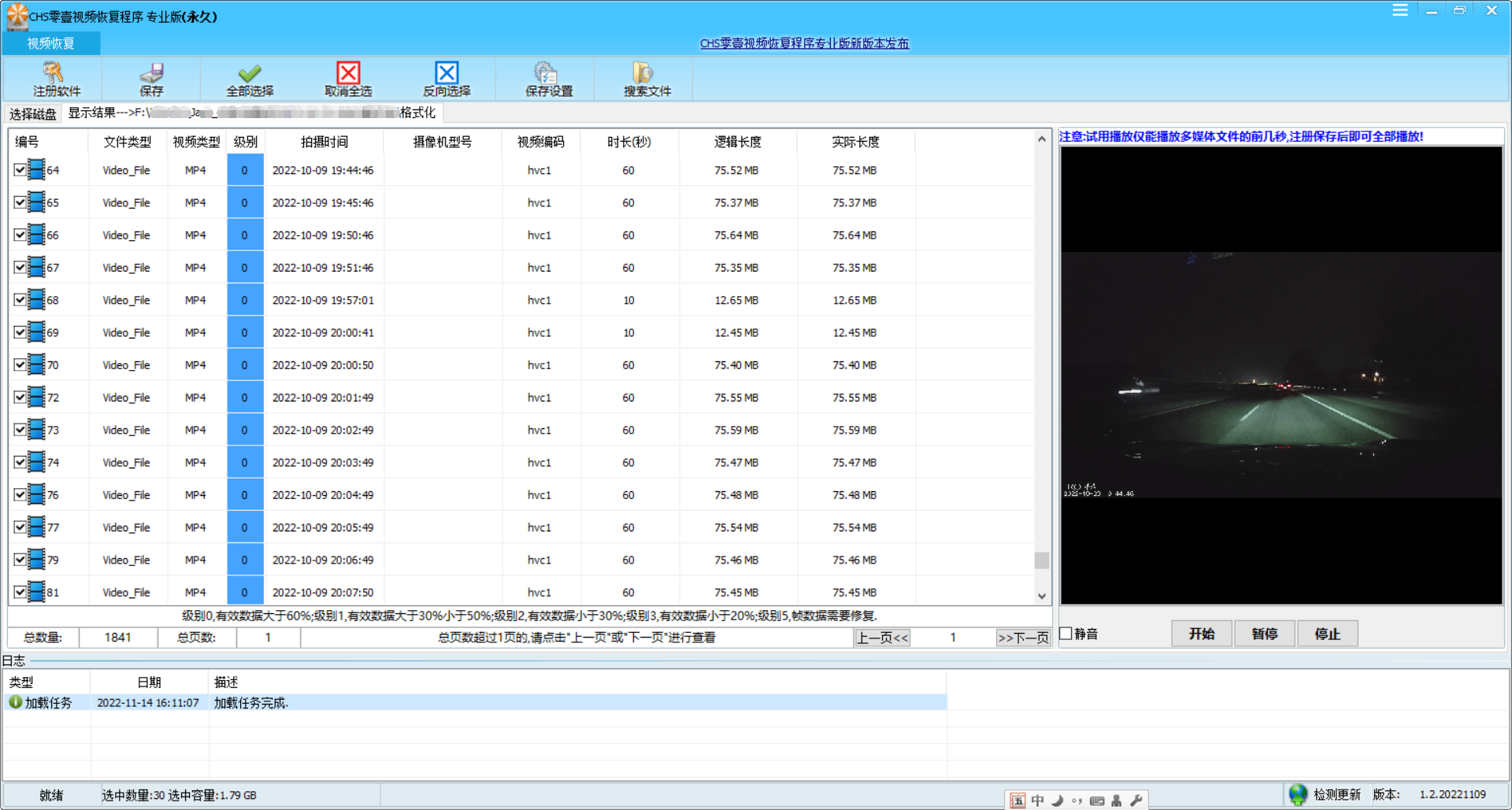This screenshot has height=810, width=1512.
Task: Select all files with 全部选择
Action: coord(250,80)
